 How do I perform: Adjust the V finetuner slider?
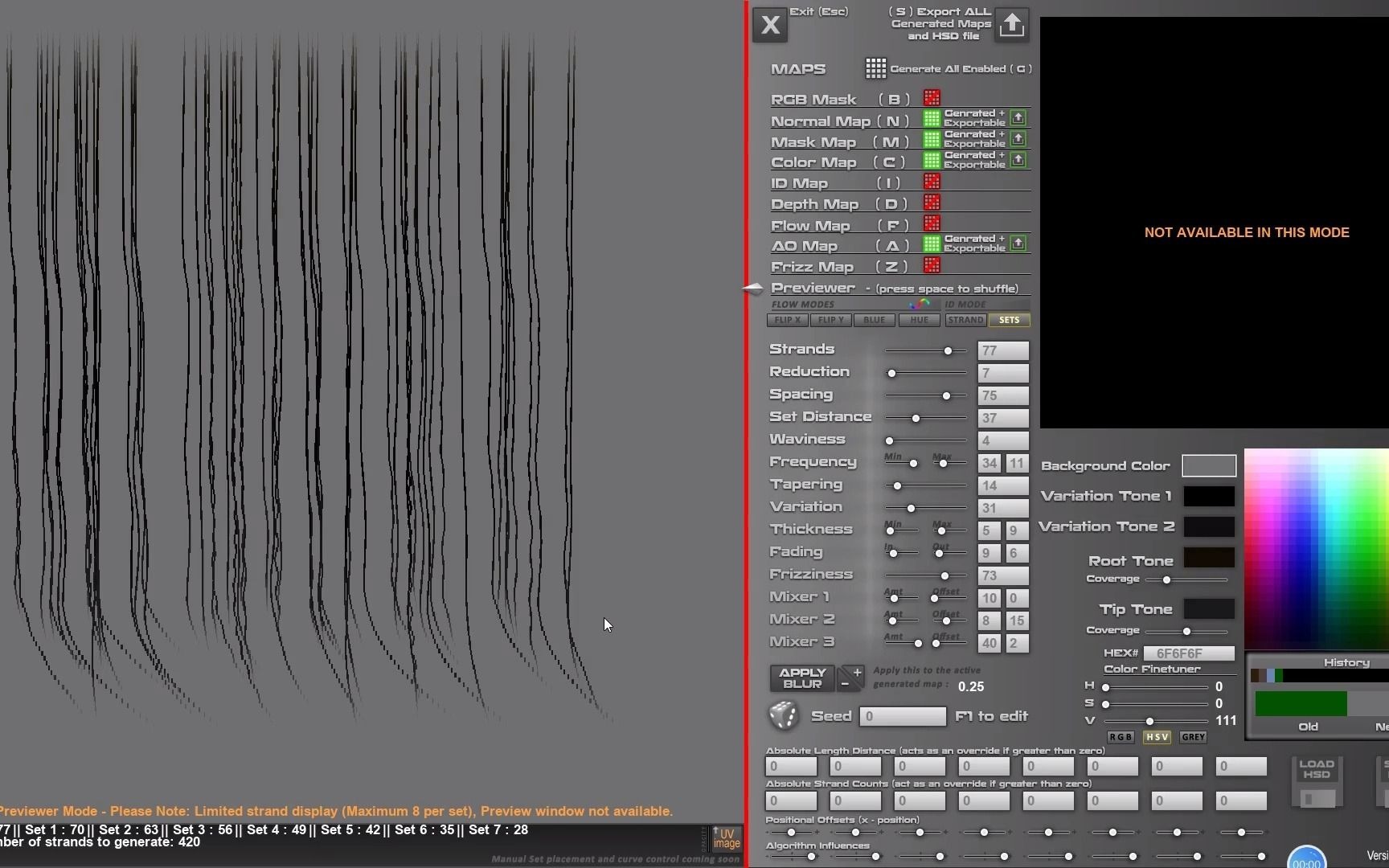coord(1150,722)
